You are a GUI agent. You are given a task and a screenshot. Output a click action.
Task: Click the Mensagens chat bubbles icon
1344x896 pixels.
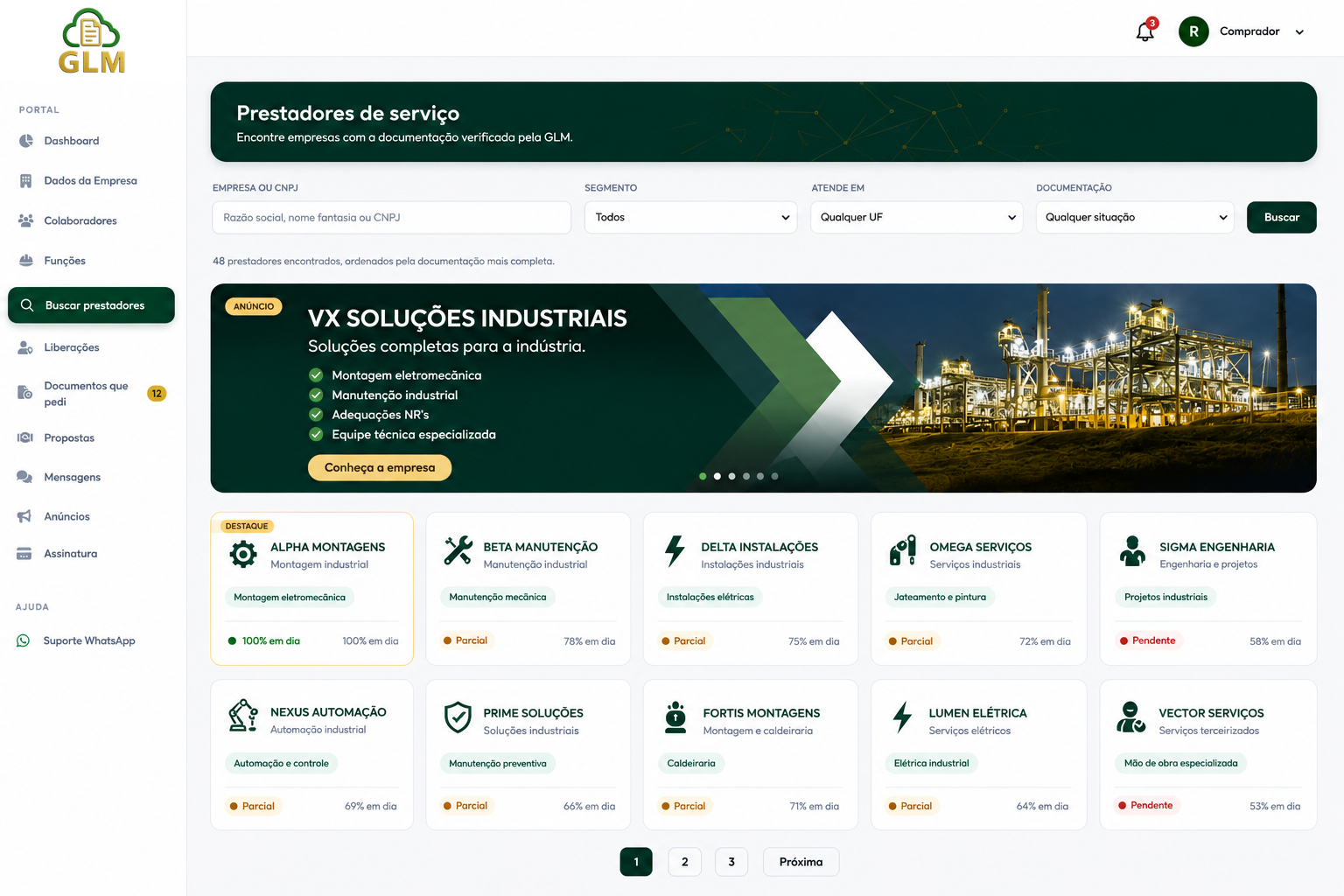coord(24,477)
